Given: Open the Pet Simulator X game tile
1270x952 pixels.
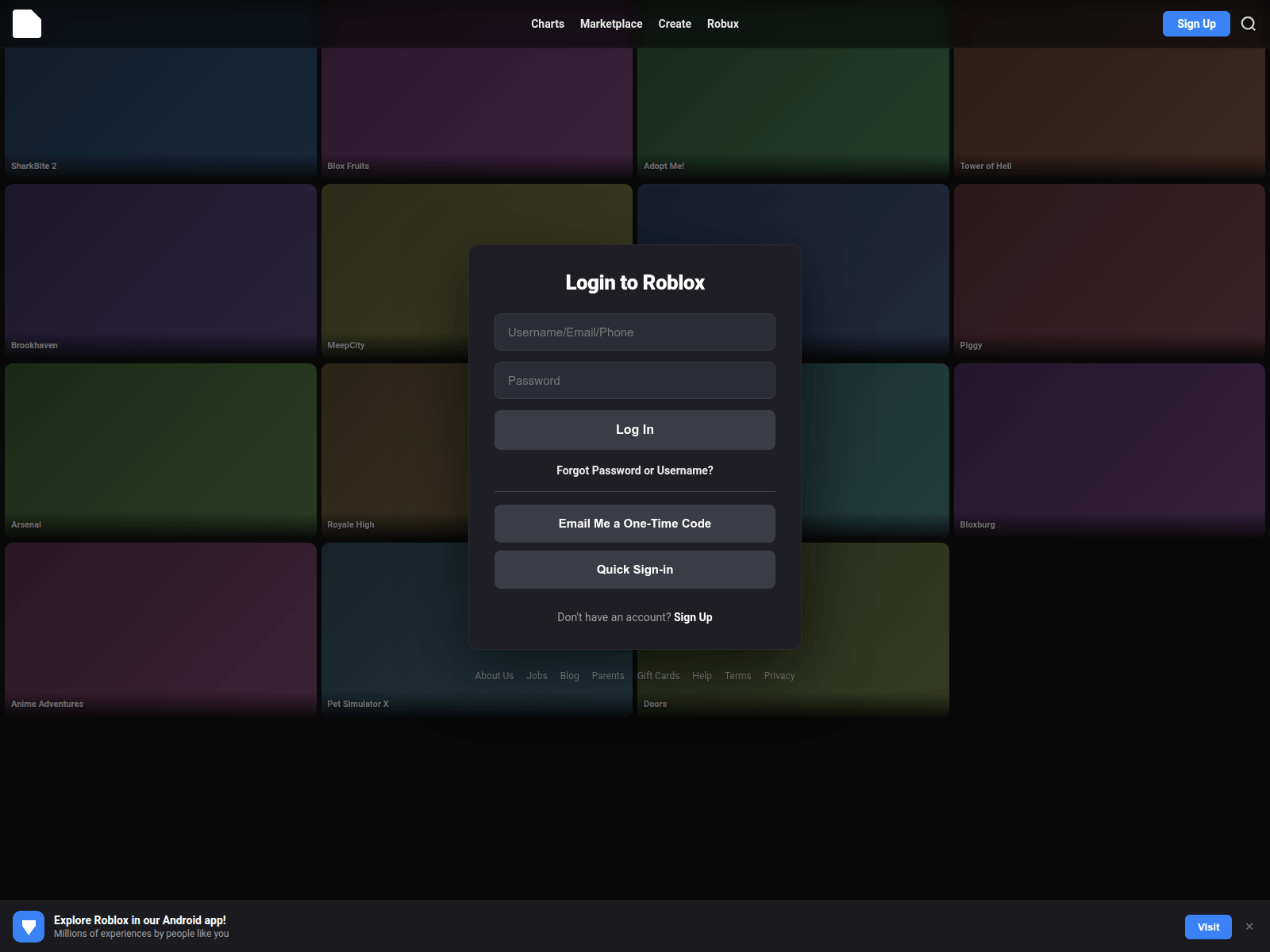Looking at the screenshot, I should point(394,630).
